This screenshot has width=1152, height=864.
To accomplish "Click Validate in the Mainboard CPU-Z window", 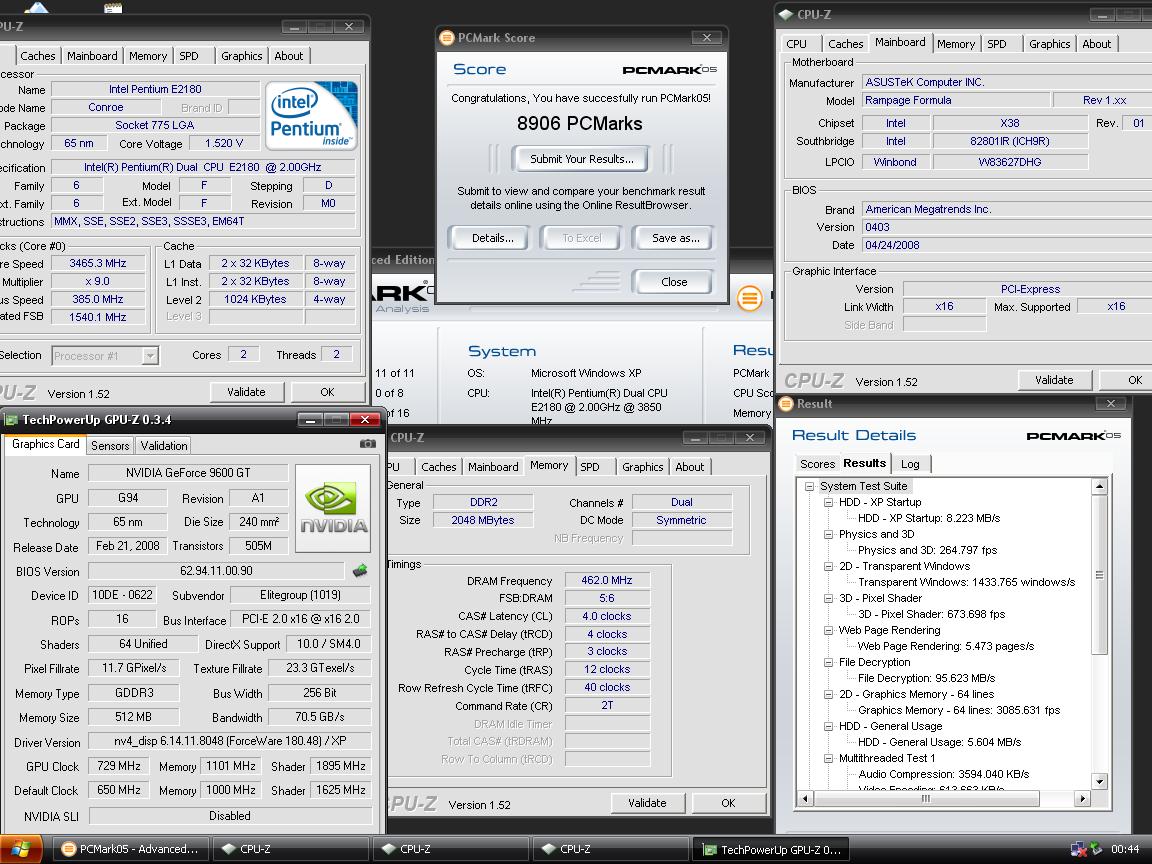I will click(x=1054, y=380).
